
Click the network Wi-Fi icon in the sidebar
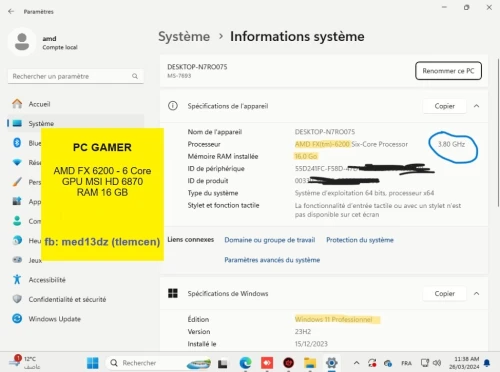tap(17, 162)
